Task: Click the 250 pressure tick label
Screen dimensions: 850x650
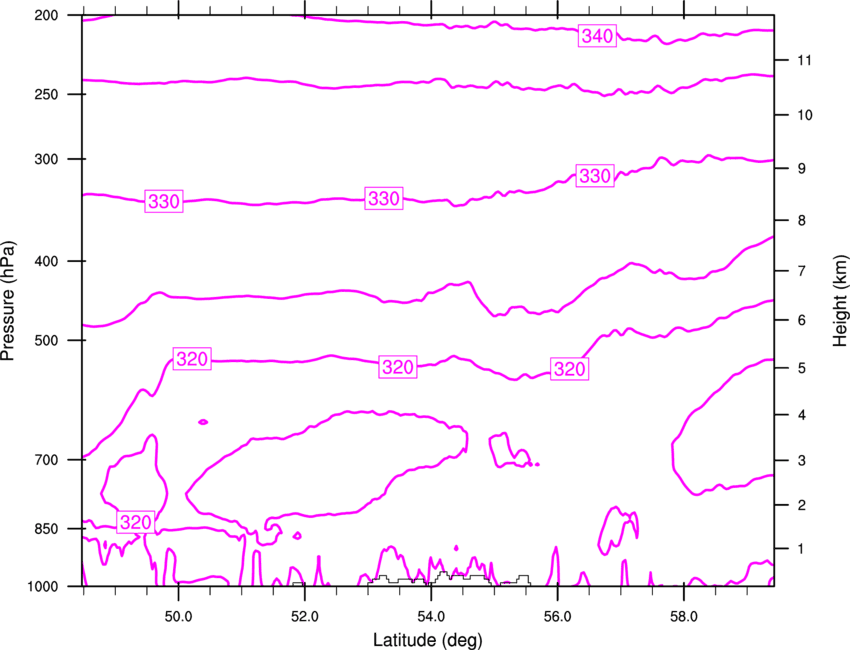Action: tap(47, 94)
